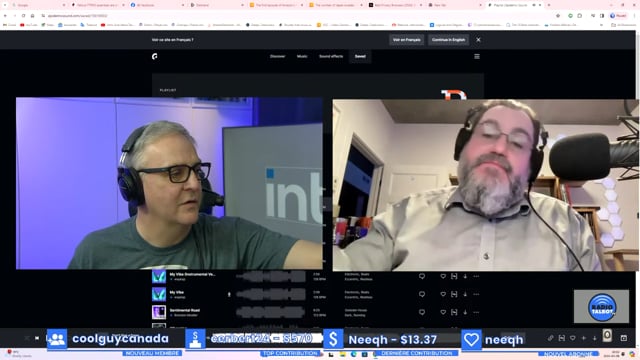640x360 pixels.
Task: Bookmark this page with the star icon
Action: 558,16
